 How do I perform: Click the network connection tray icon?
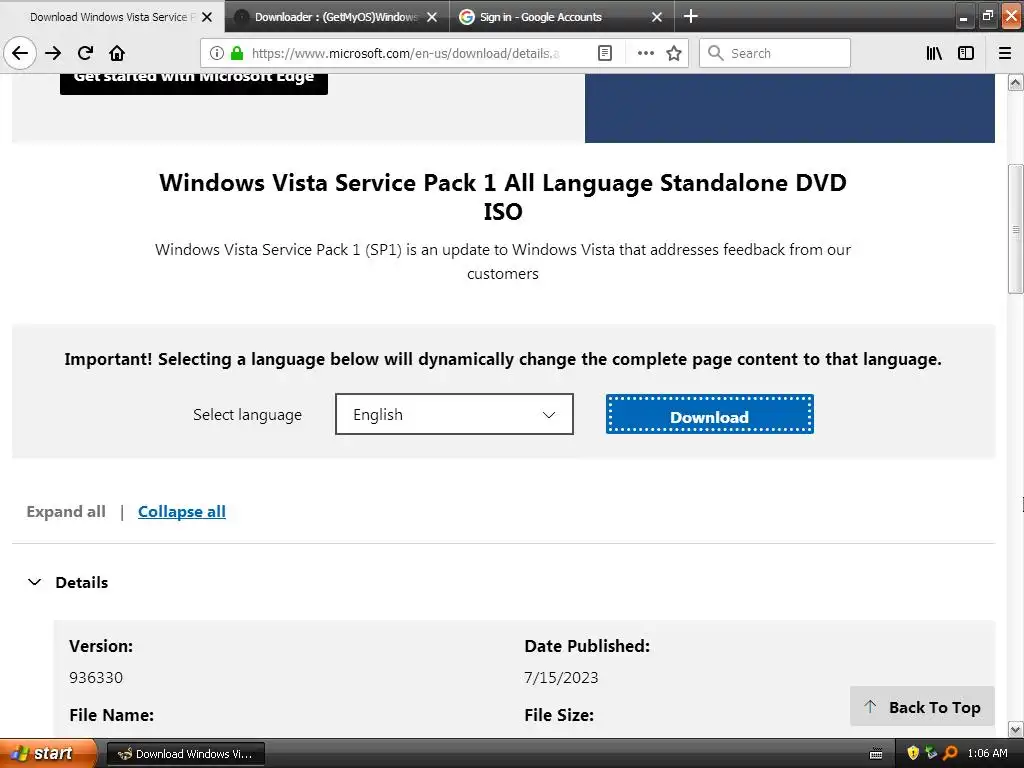tap(931, 753)
